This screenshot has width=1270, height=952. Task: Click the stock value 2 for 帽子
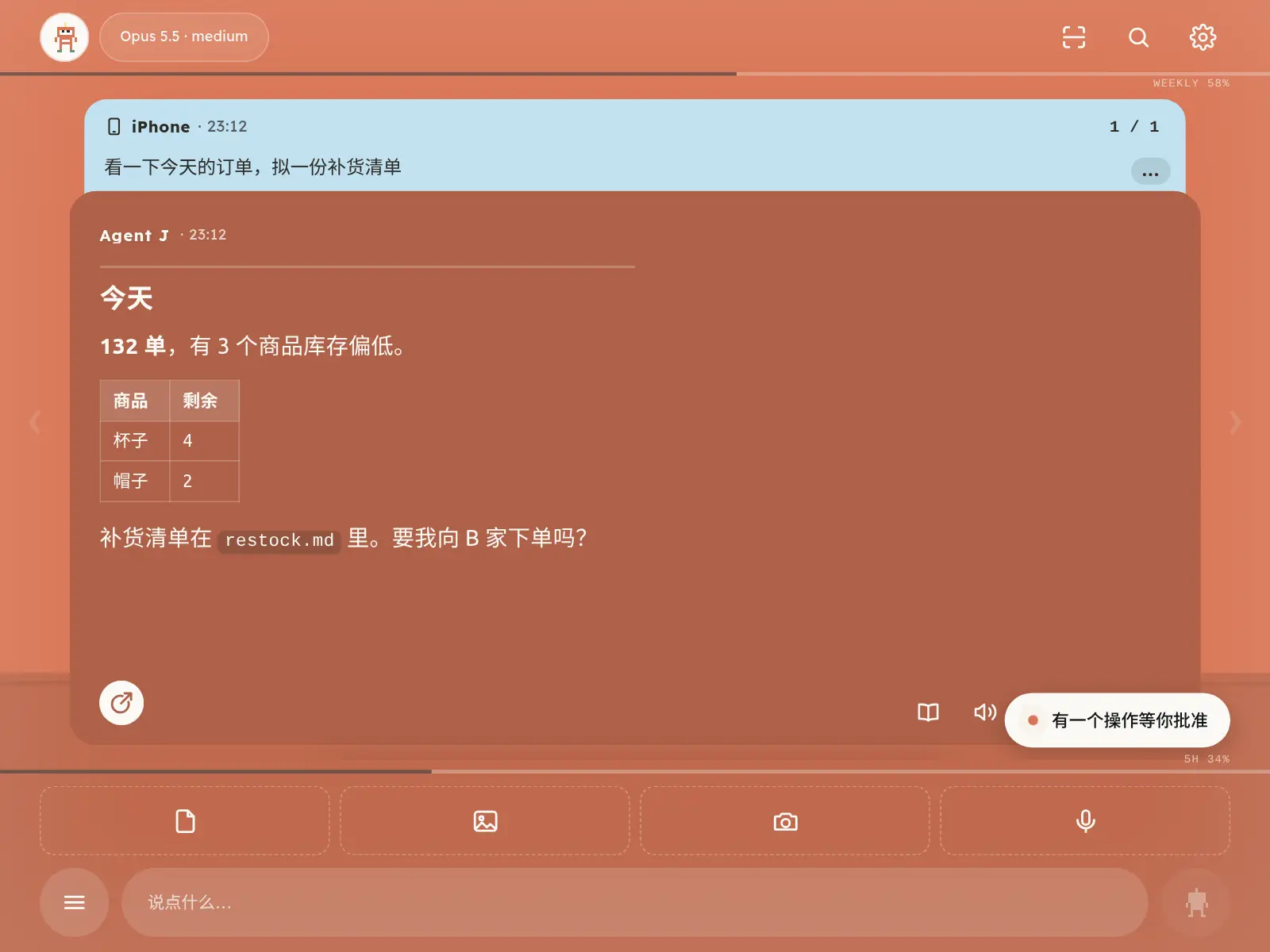[204, 481]
